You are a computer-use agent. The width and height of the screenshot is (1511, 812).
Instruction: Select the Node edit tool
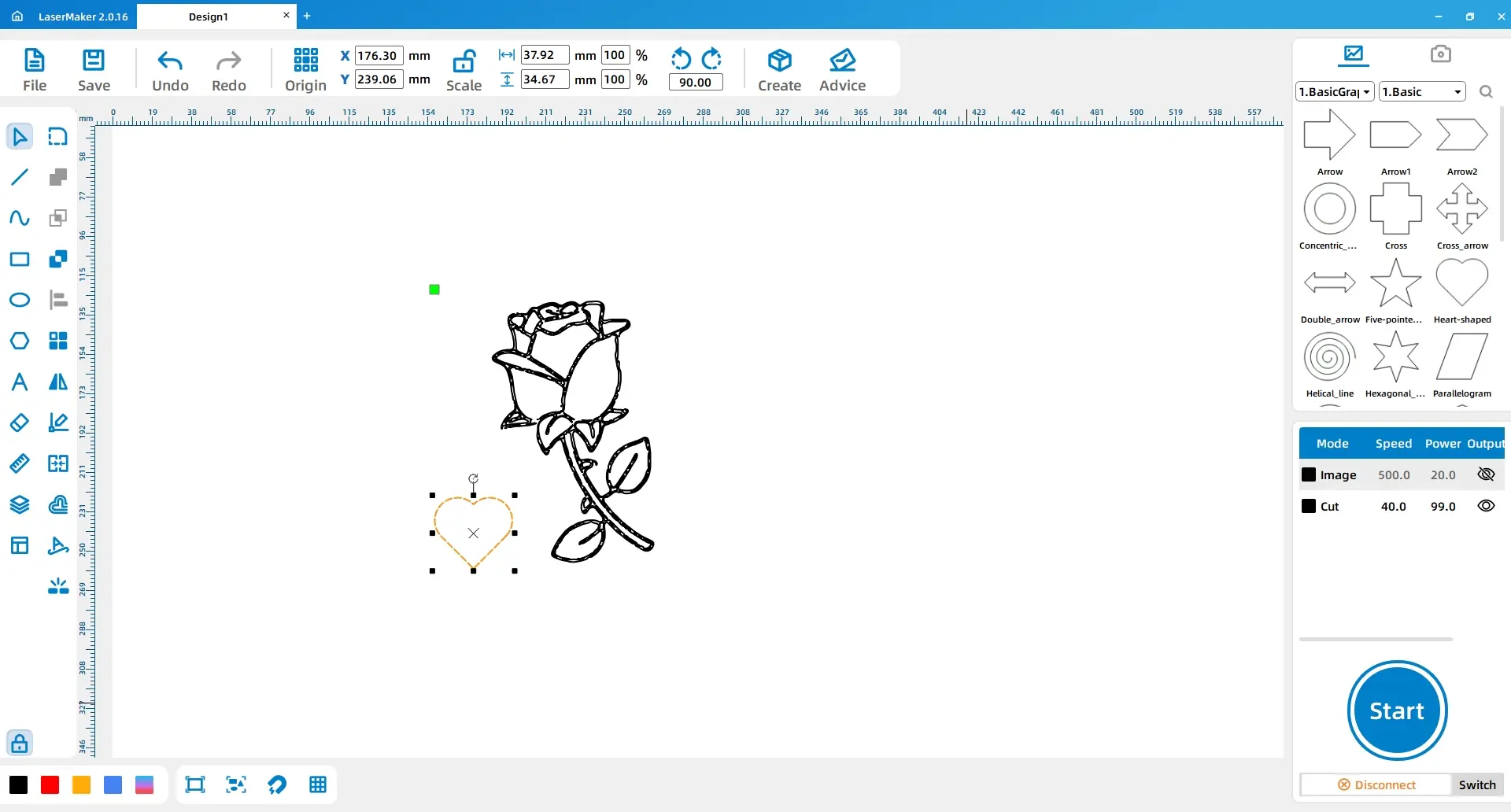pos(58,136)
